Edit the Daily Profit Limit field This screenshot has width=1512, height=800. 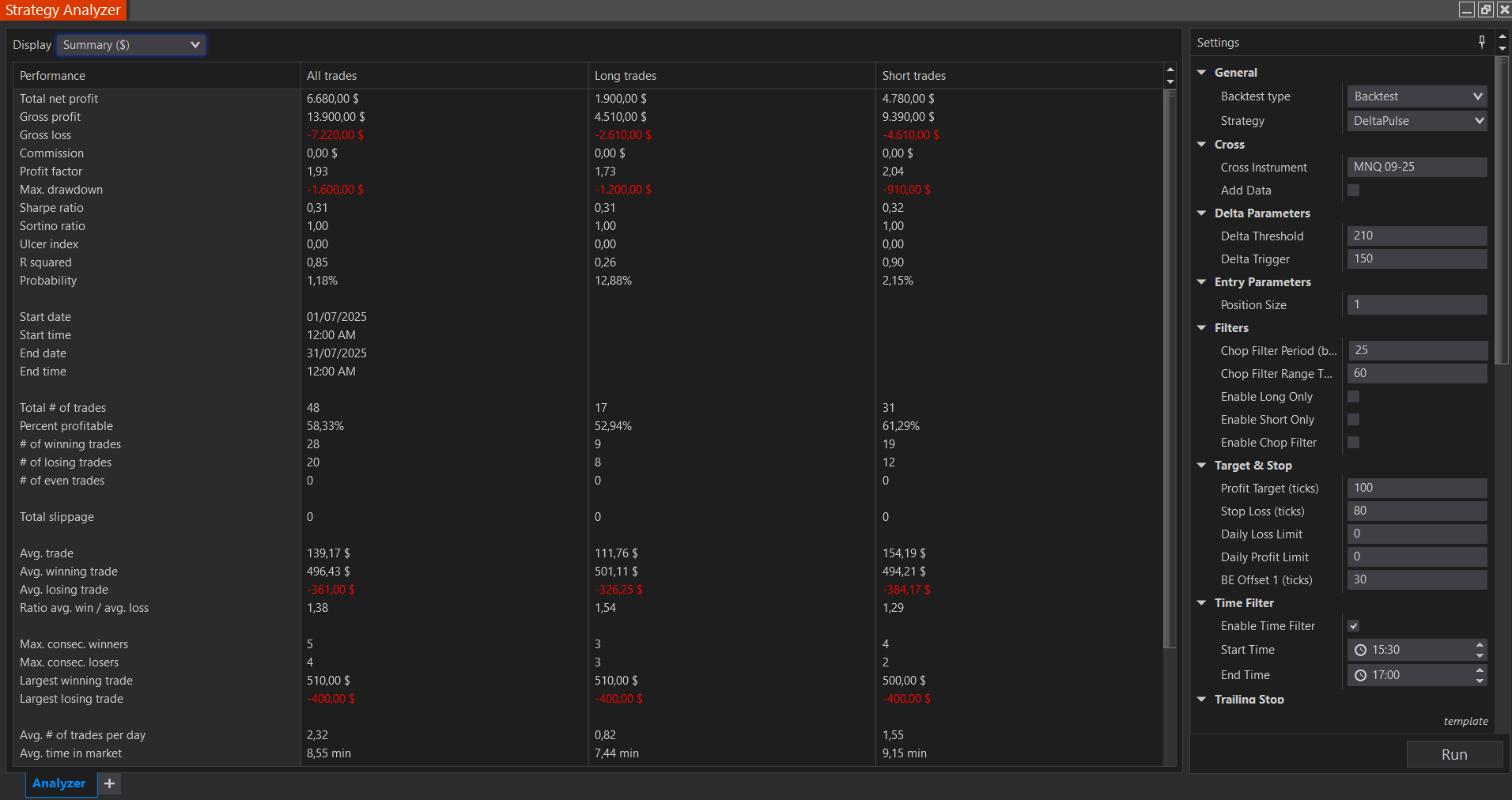click(x=1417, y=557)
